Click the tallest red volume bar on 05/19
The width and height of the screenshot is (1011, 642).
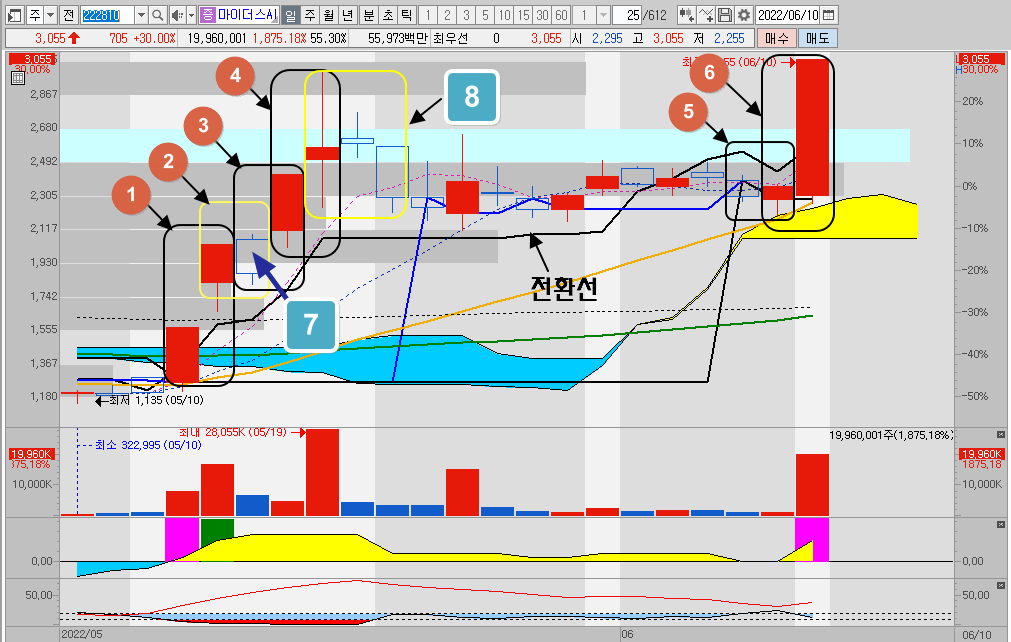coord(322,472)
